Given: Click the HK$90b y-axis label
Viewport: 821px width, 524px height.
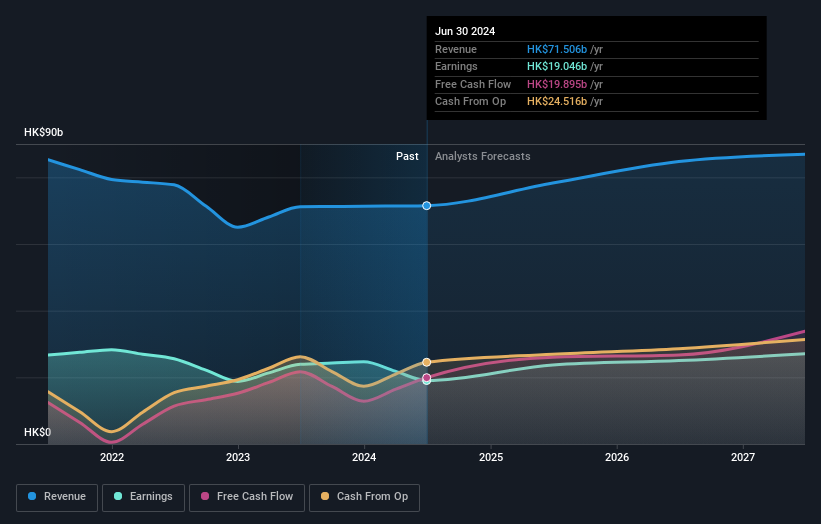Looking at the screenshot, I should pyautogui.click(x=43, y=132).
